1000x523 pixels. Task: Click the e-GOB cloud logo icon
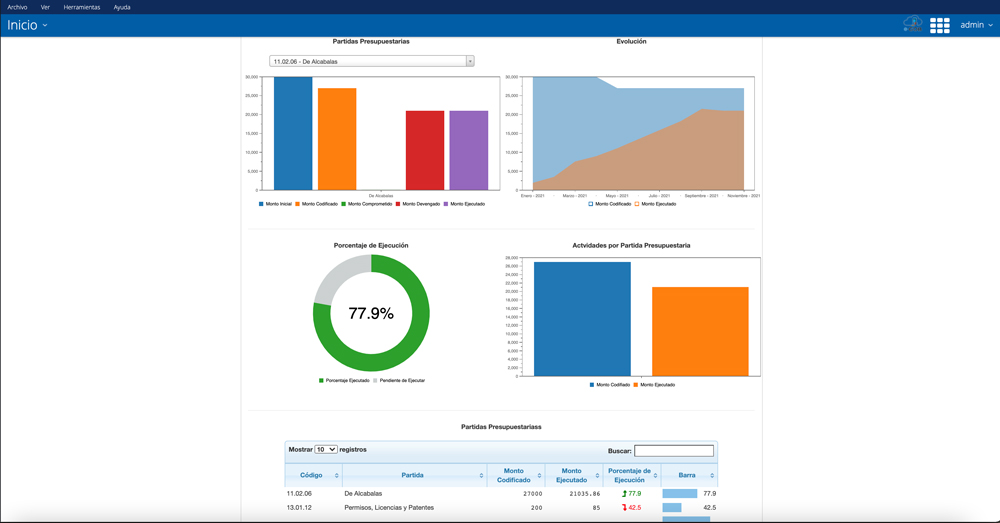(912, 25)
